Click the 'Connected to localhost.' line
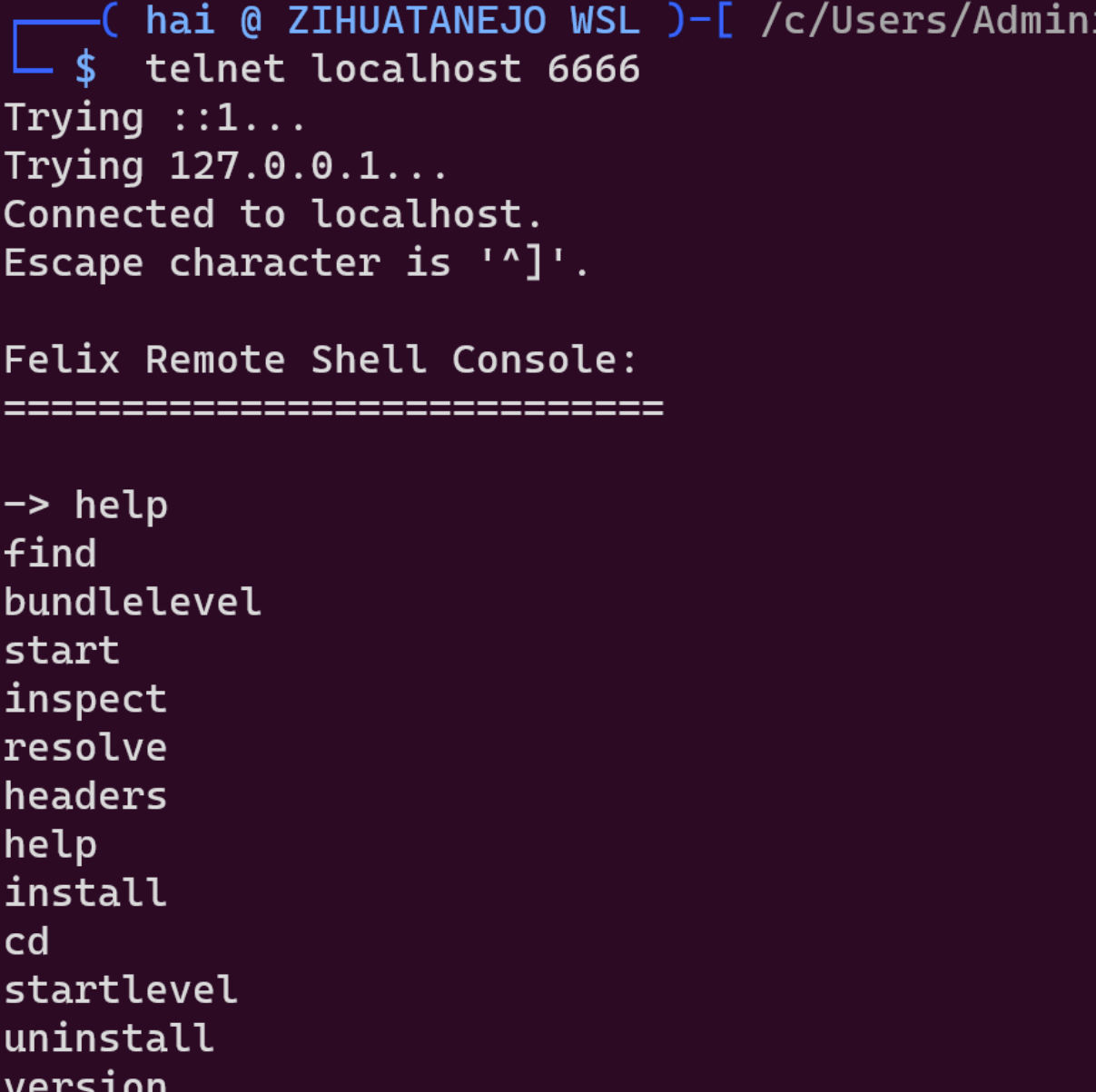The height and width of the screenshot is (1092, 1096). coord(273,214)
